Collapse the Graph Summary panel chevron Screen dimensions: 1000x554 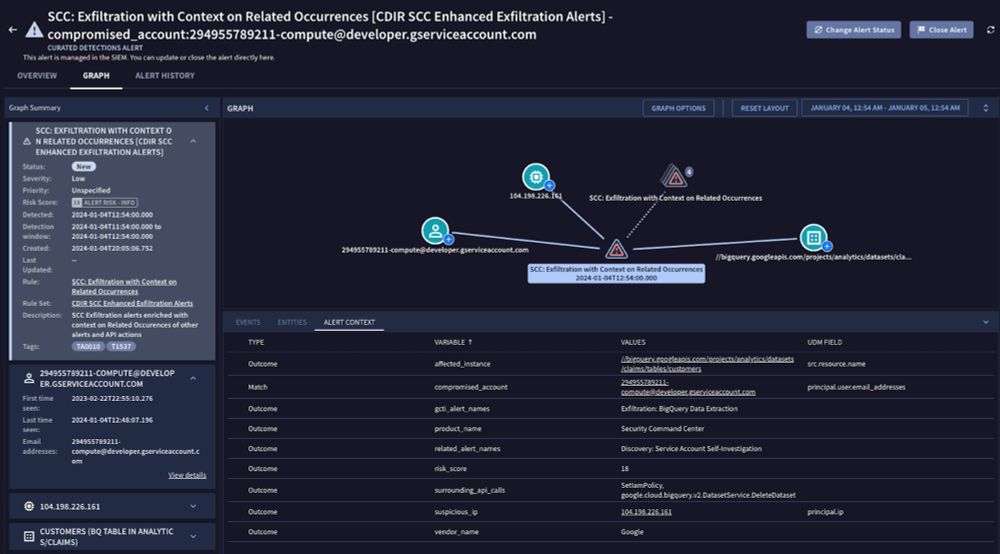click(207, 108)
